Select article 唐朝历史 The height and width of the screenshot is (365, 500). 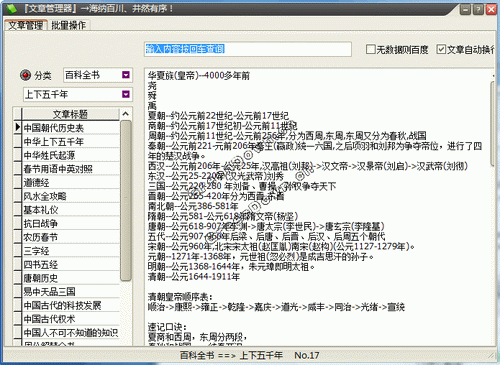(x=70, y=278)
